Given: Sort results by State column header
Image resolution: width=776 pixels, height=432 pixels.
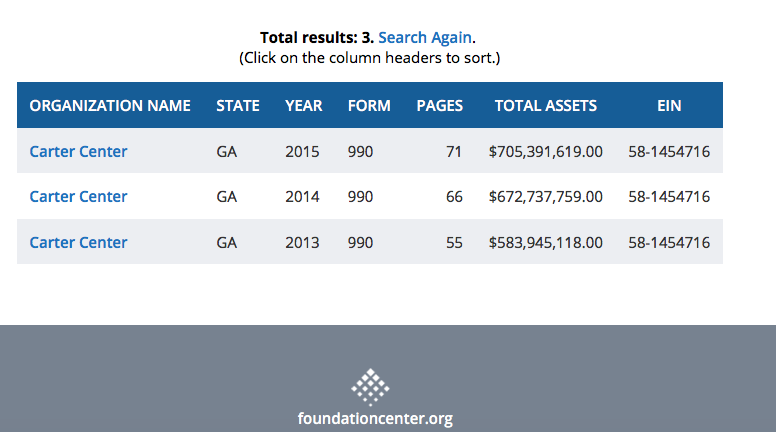Looking at the screenshot, I should point(238,105).
